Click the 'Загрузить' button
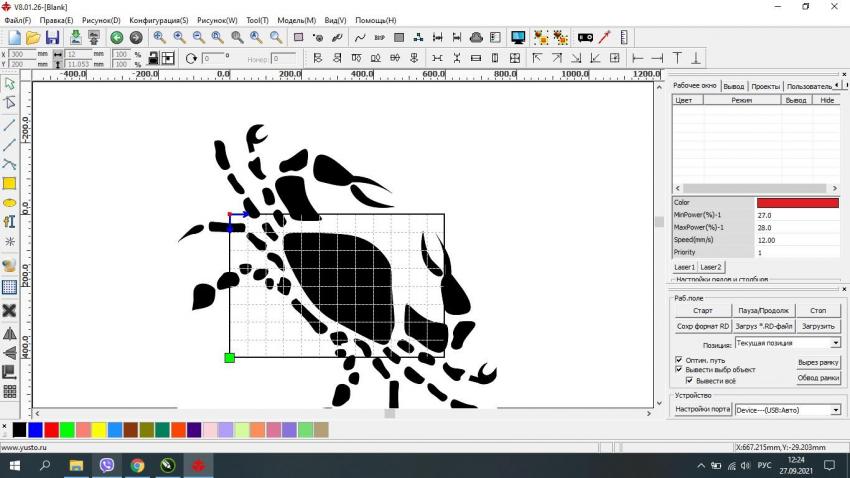Image resolution: width=850 pixels, height=478 pixels. click(x=818, y=326)
